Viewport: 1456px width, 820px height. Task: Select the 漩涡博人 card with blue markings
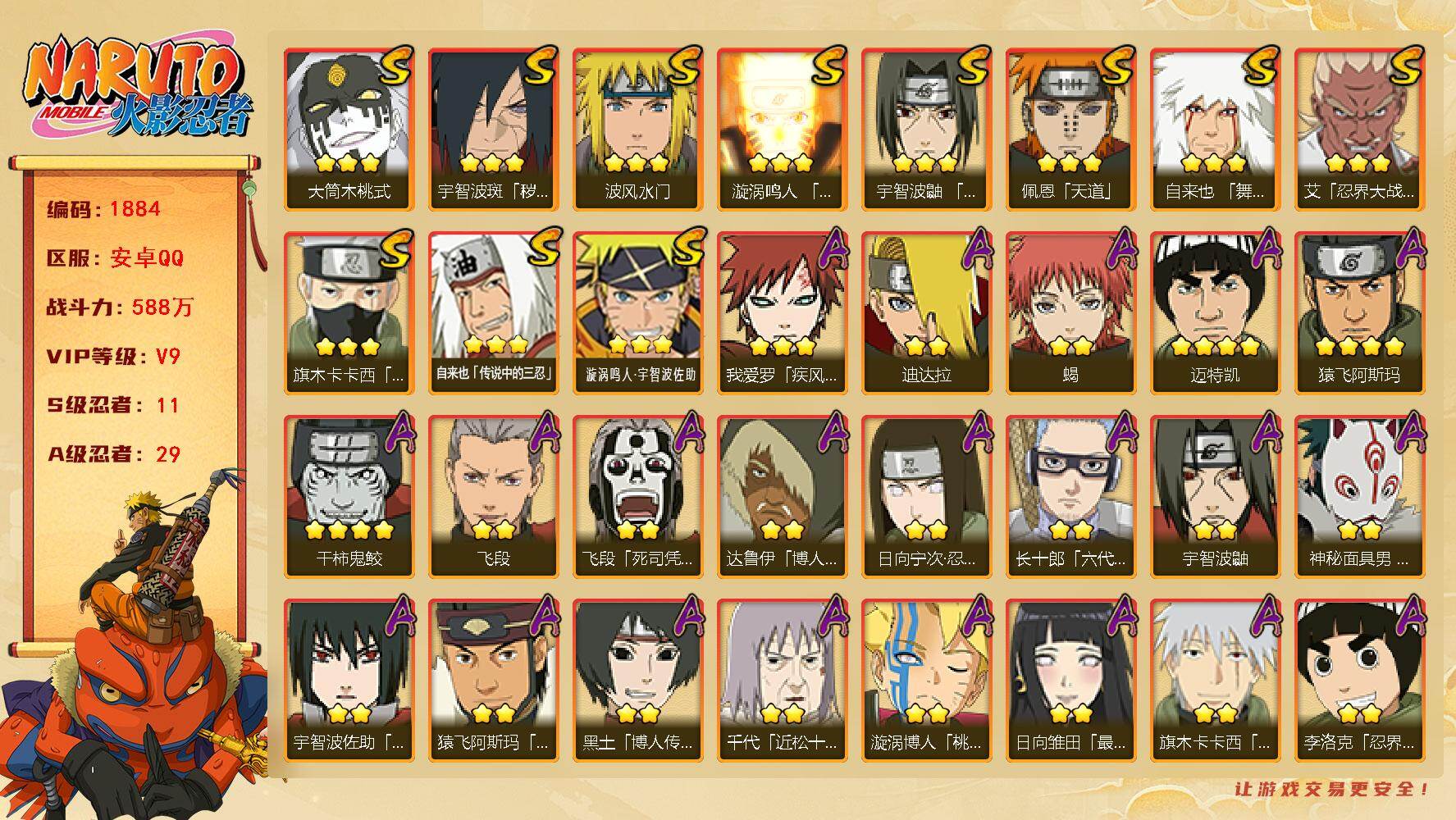[926, 680]
